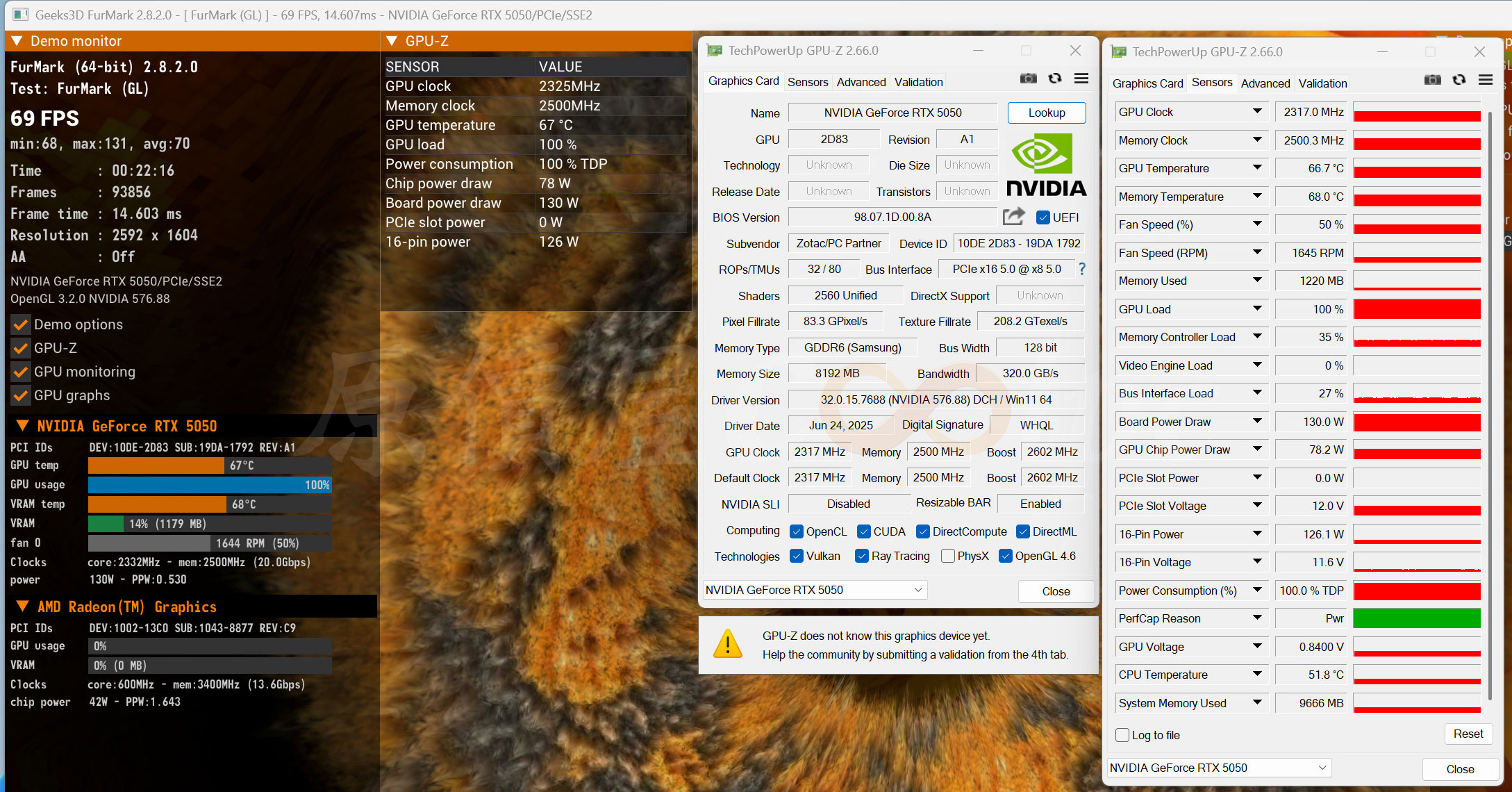
Task: Click FurMark fan 0 1644 RPM bar
Action: (x=210, y=543)
